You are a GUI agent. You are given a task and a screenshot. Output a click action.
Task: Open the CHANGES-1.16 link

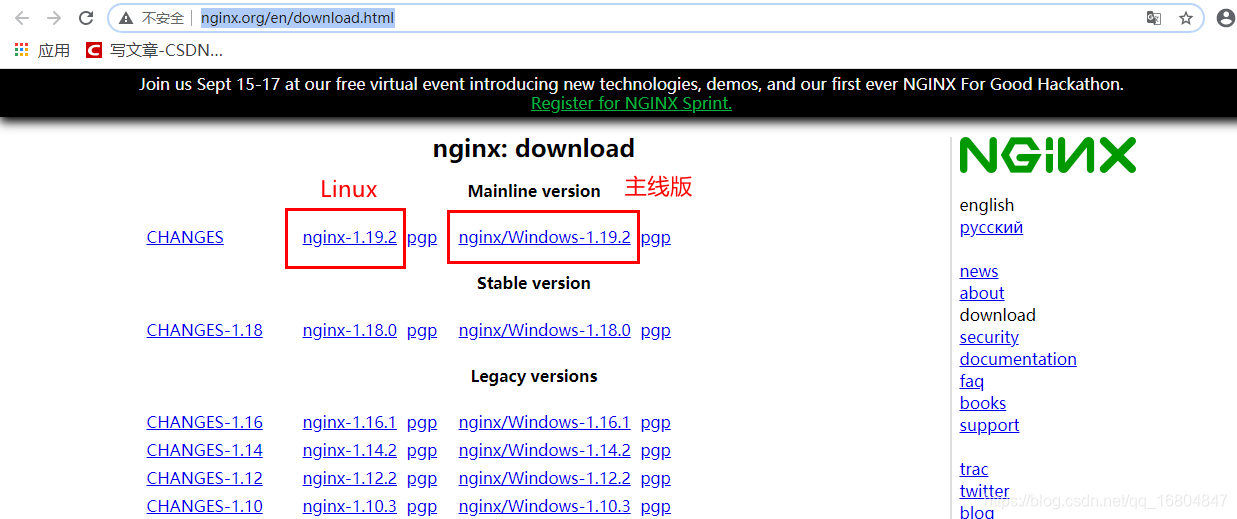coord(204,422)
